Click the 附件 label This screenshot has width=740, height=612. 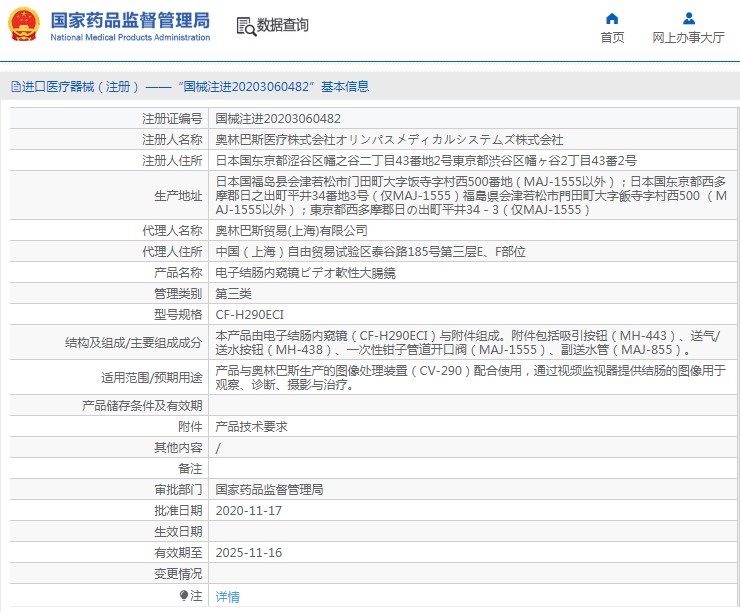(190, 427)
